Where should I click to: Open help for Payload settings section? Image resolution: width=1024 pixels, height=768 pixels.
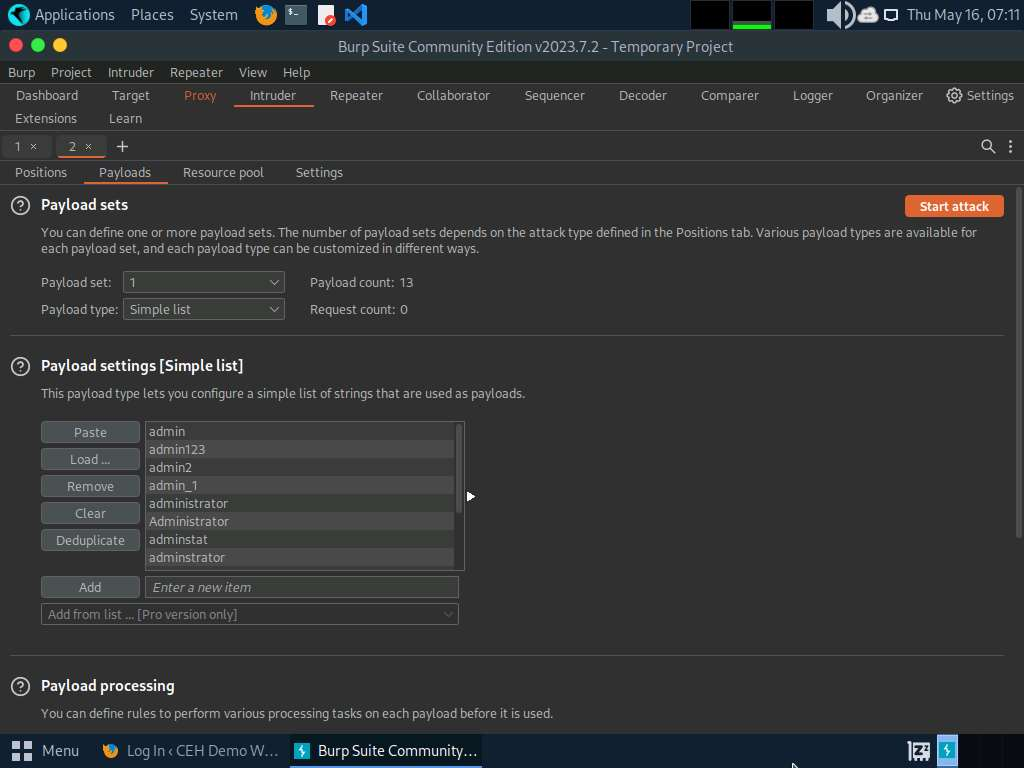20,366
